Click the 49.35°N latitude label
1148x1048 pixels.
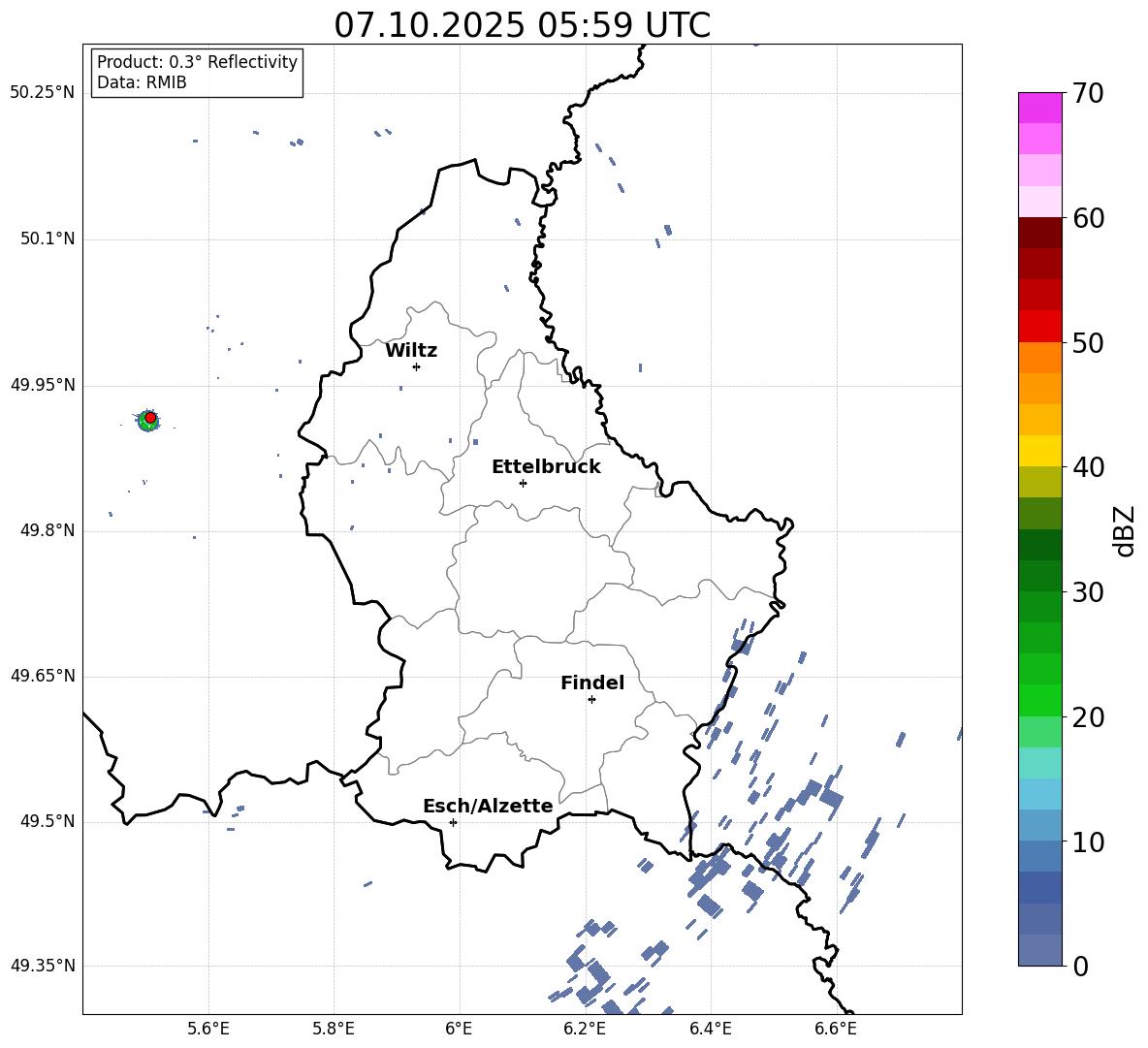tap(42, 966)
